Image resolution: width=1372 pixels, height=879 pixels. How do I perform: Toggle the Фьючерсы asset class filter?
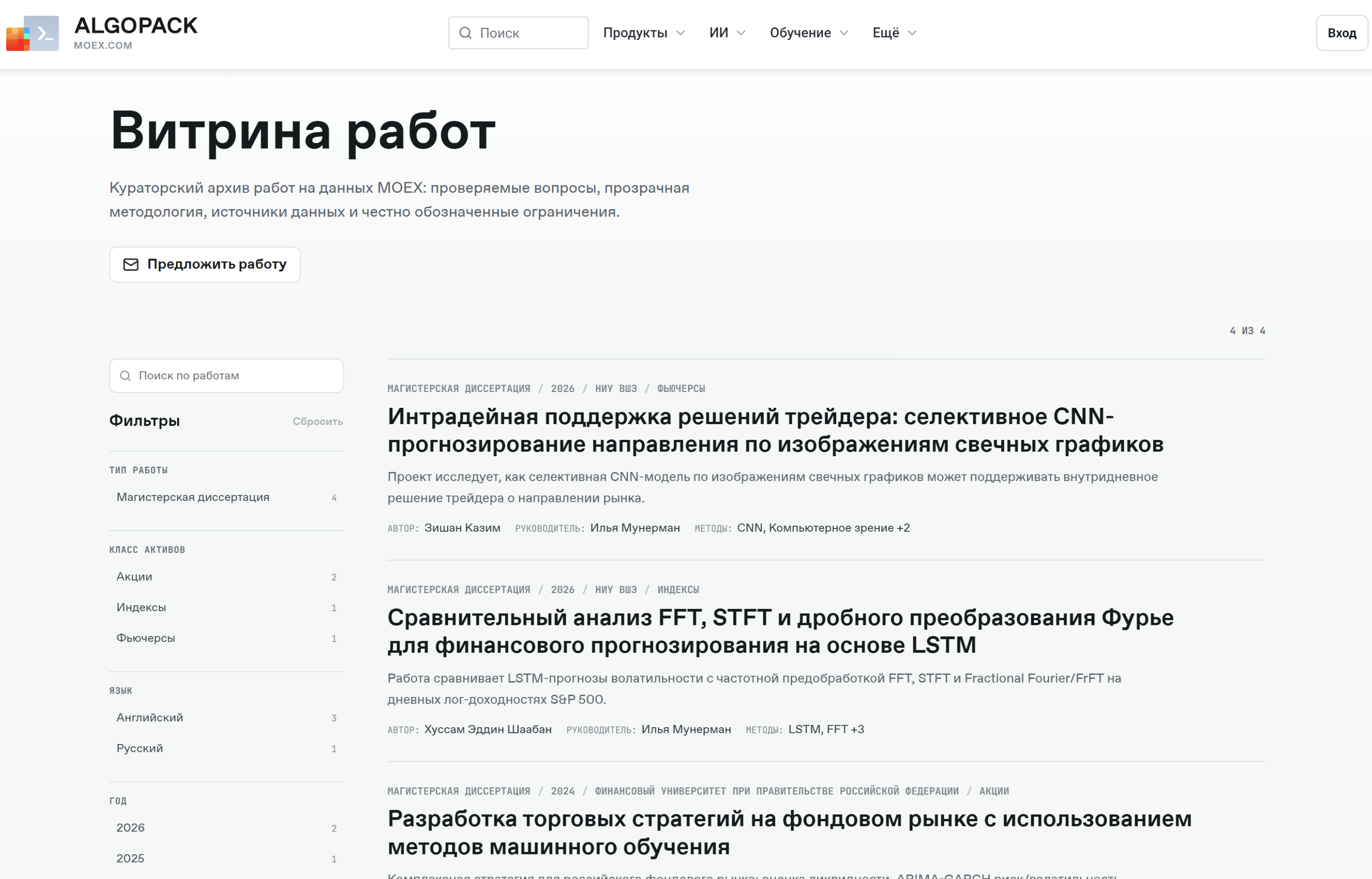click(227, 638)
